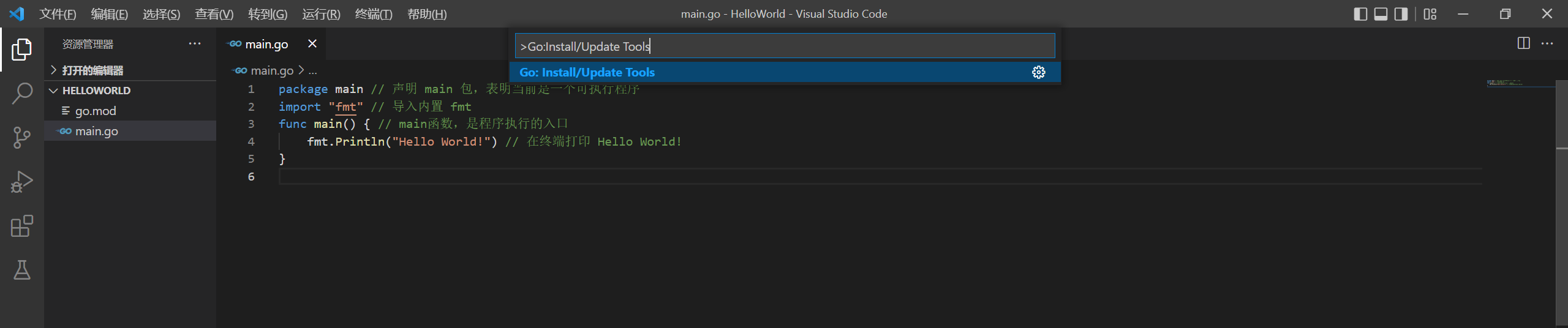Toggle the secondary side bar visibility
Image resolution: width=1568 pixels, height=328 pixels.
[1401, 14]
